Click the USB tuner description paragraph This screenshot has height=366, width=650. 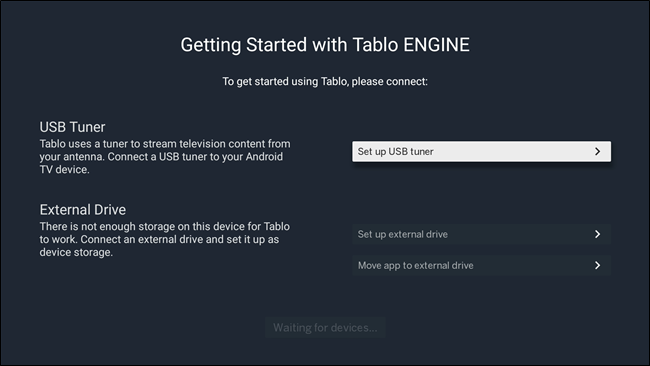[x=165, y=157]
